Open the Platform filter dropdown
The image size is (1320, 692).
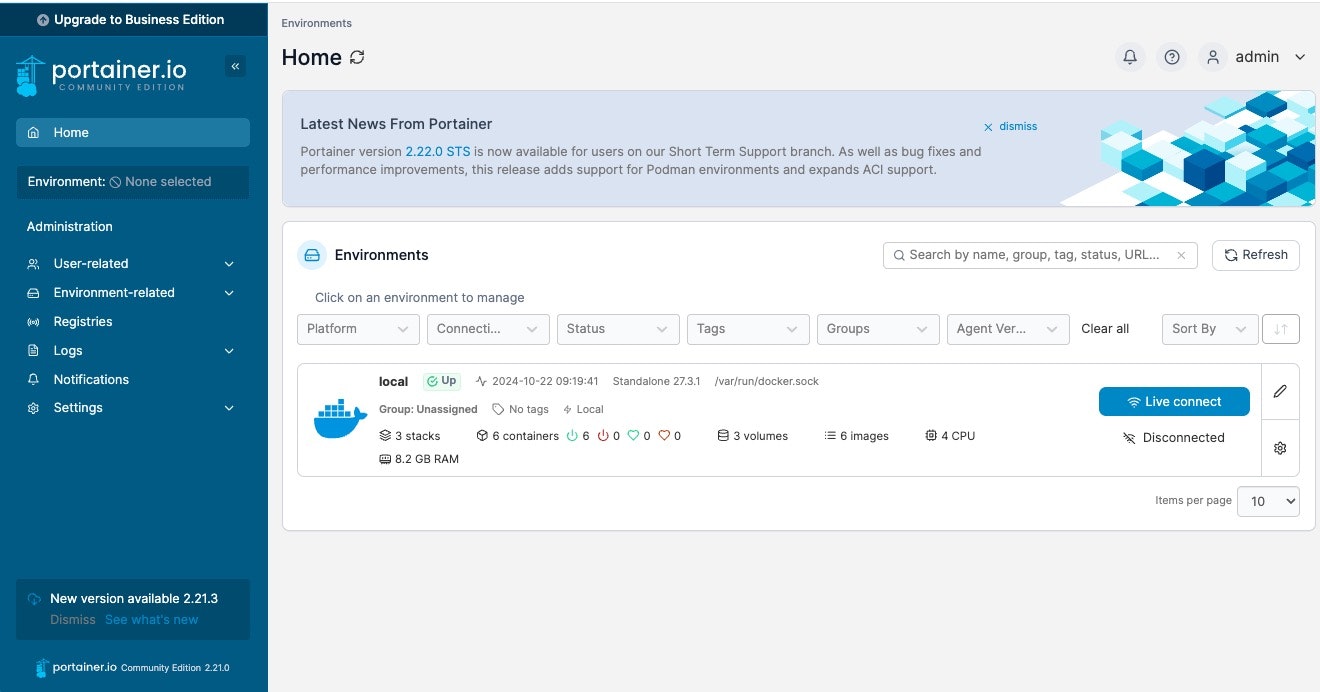click(x=358, y=329)
